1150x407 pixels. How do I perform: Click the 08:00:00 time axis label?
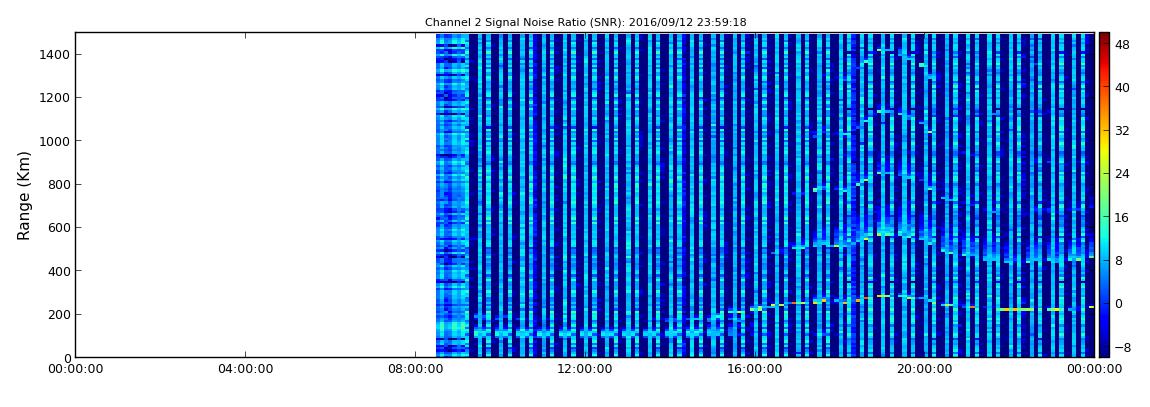(415, 370)
